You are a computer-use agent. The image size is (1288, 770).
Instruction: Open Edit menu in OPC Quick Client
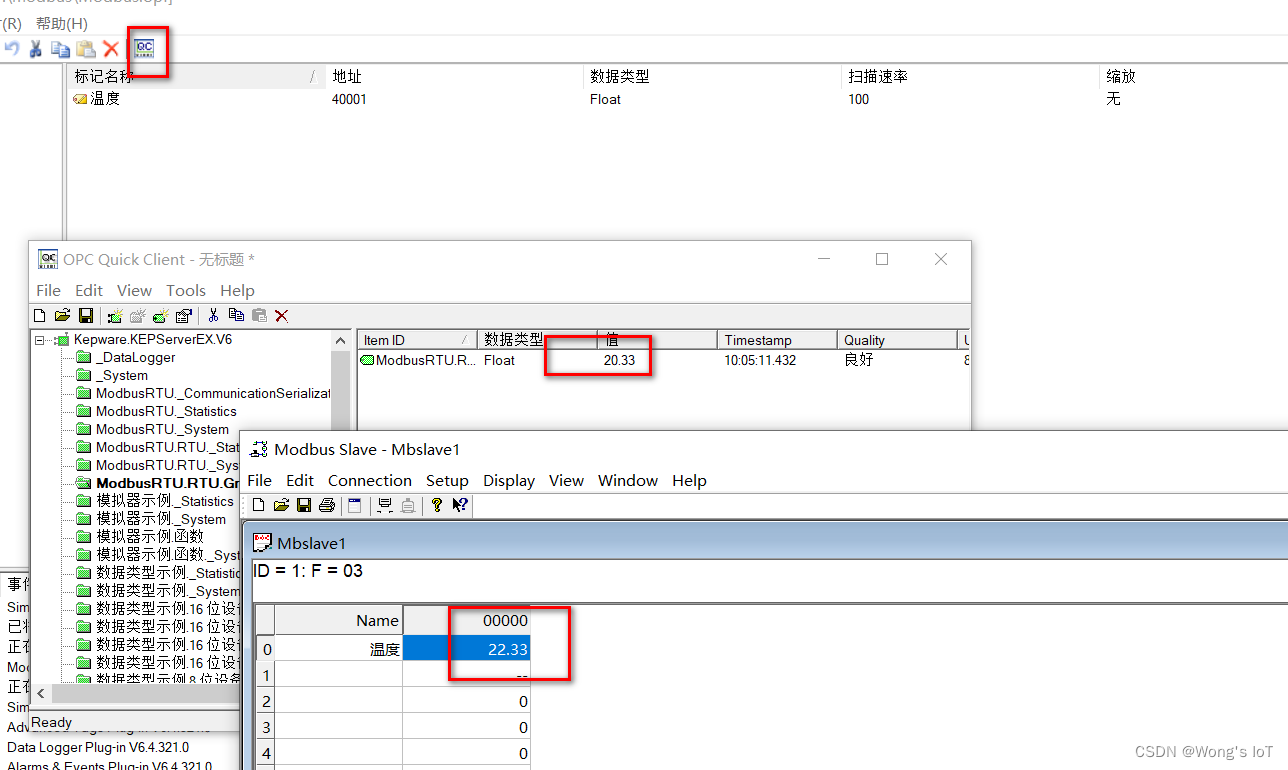(x=89, y=290)
